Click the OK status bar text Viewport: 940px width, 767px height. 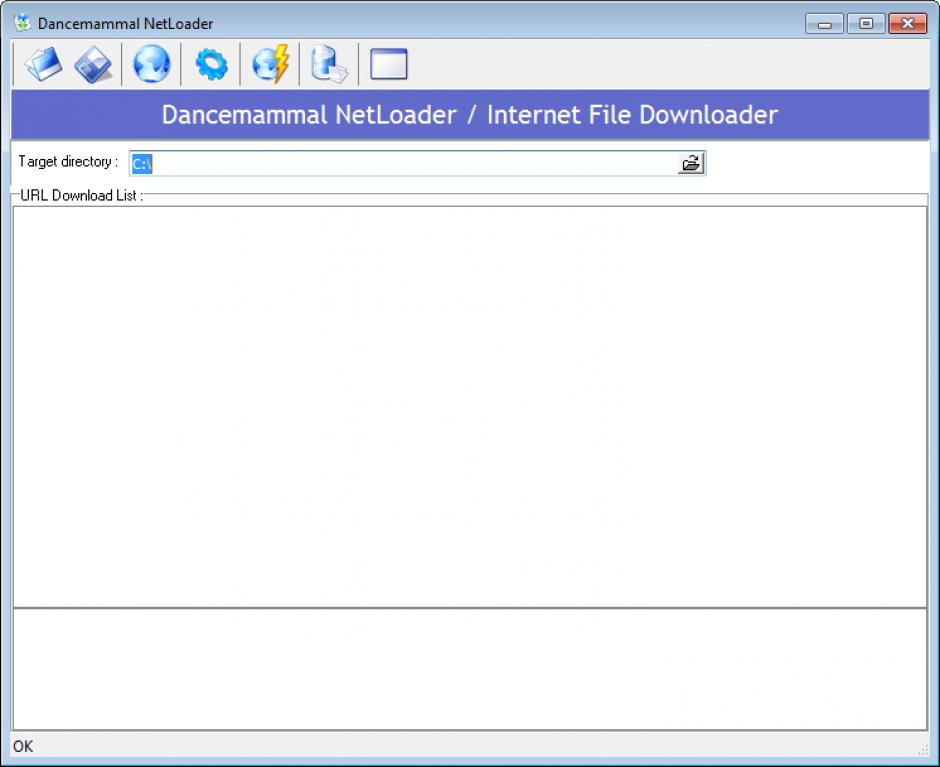[x=23, y=746]
